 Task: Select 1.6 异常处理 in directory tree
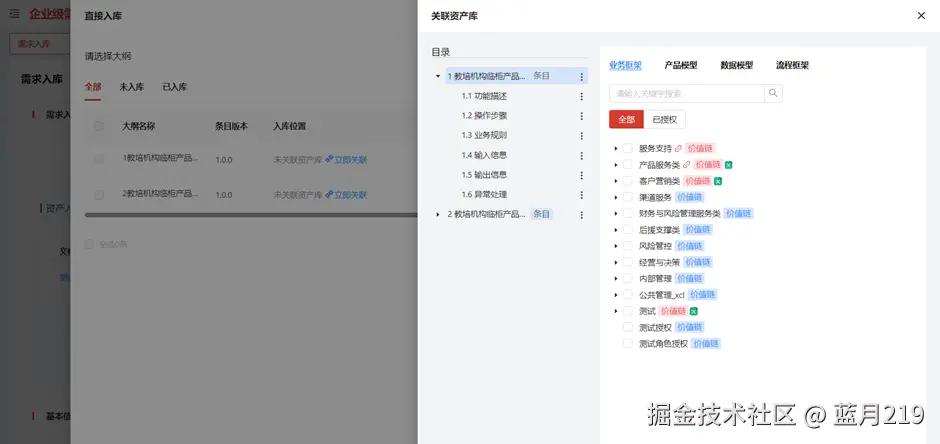[484, 195]
